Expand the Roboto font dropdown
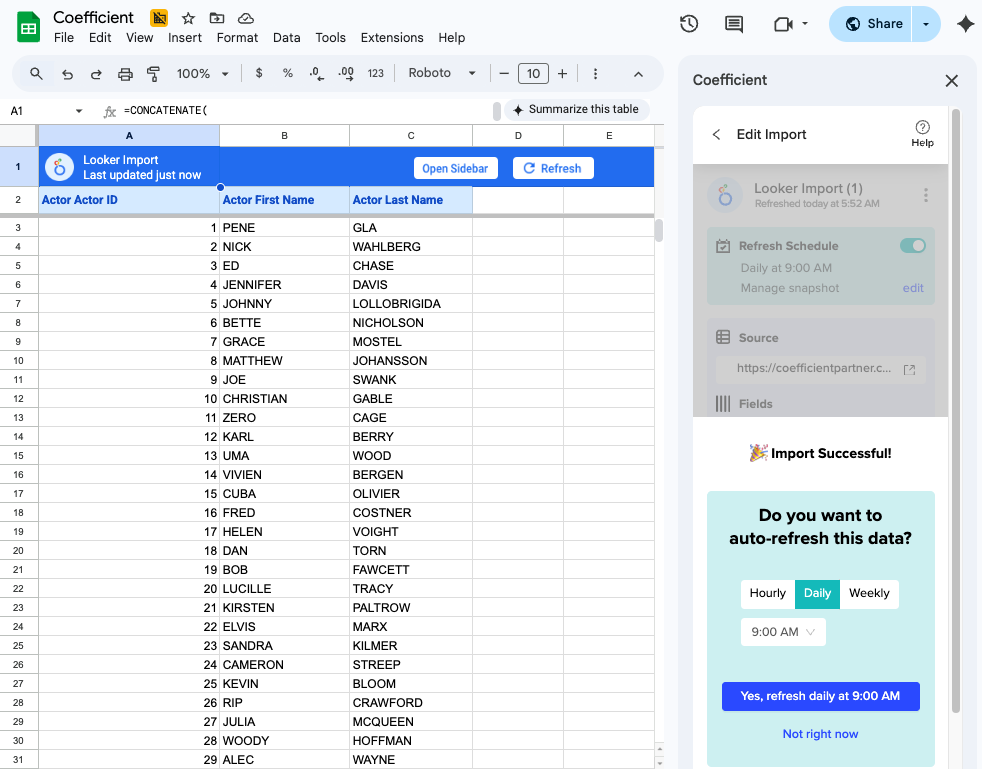The width and height of the screenshot is (982, 769). click(442, 74)
